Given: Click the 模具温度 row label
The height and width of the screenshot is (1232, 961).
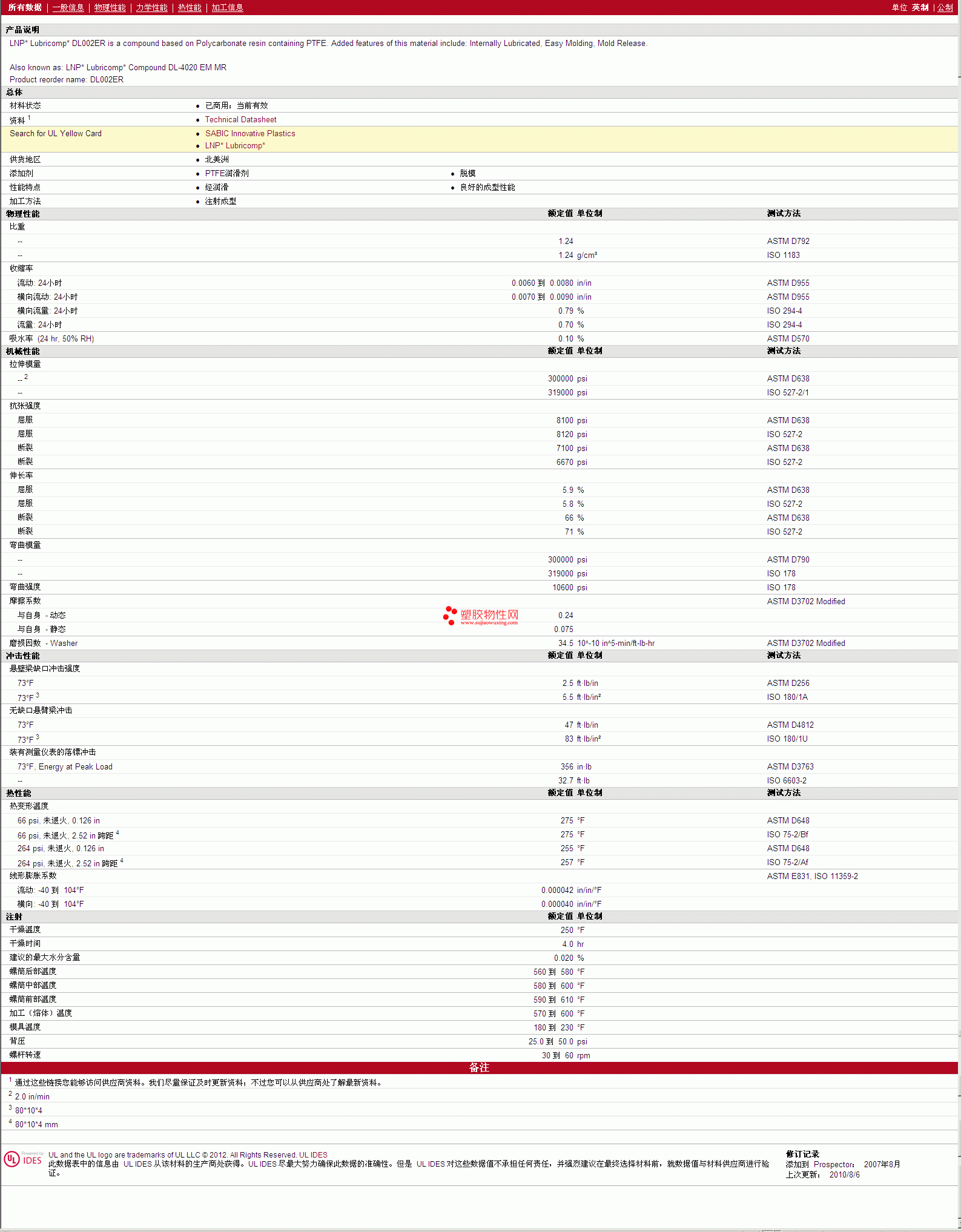Looking at the screenshot, I should pyautogui.click(x=25, y=1027).
